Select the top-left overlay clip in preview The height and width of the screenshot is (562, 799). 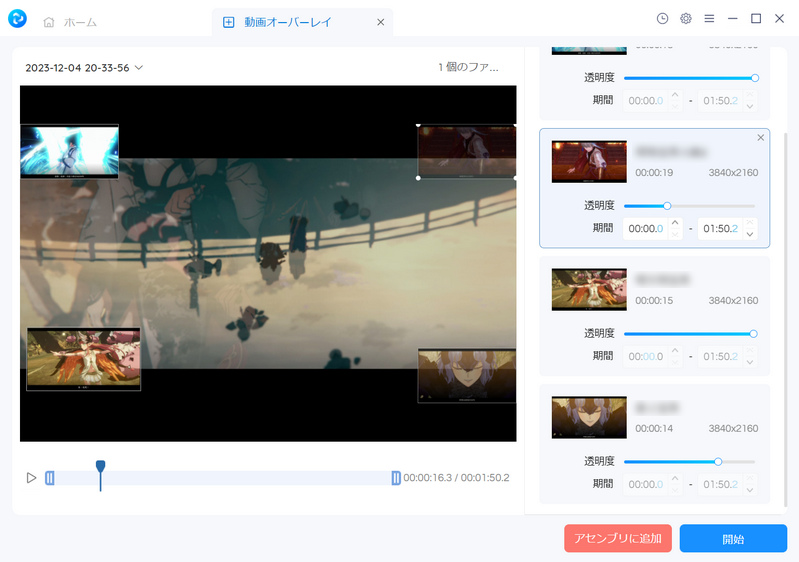[x=69, y=151]
